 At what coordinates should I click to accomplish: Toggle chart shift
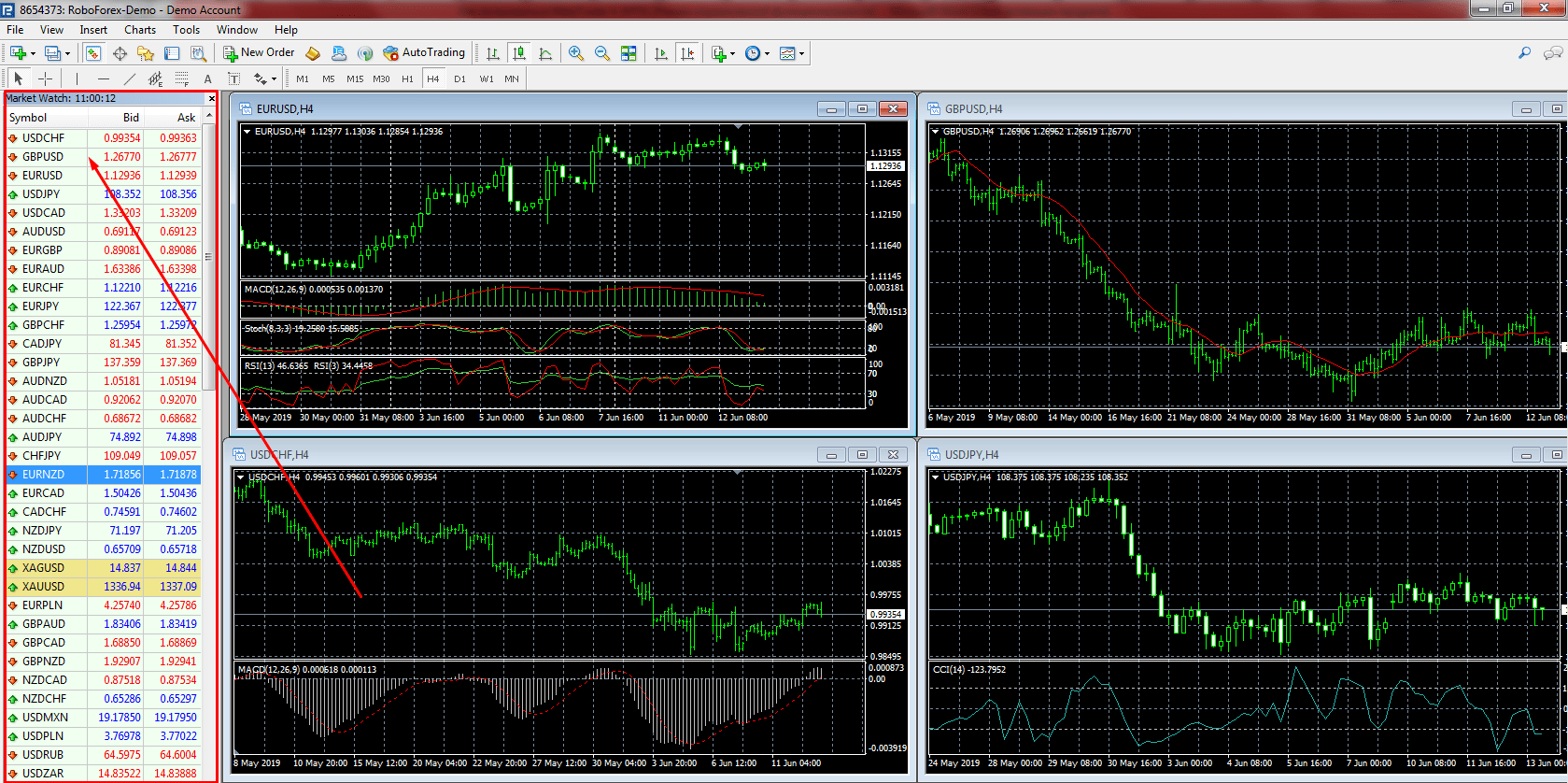(x=687, y=53)
